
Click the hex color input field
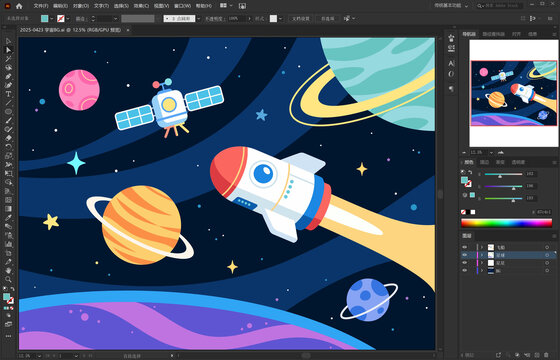click(x=543, y=212)
